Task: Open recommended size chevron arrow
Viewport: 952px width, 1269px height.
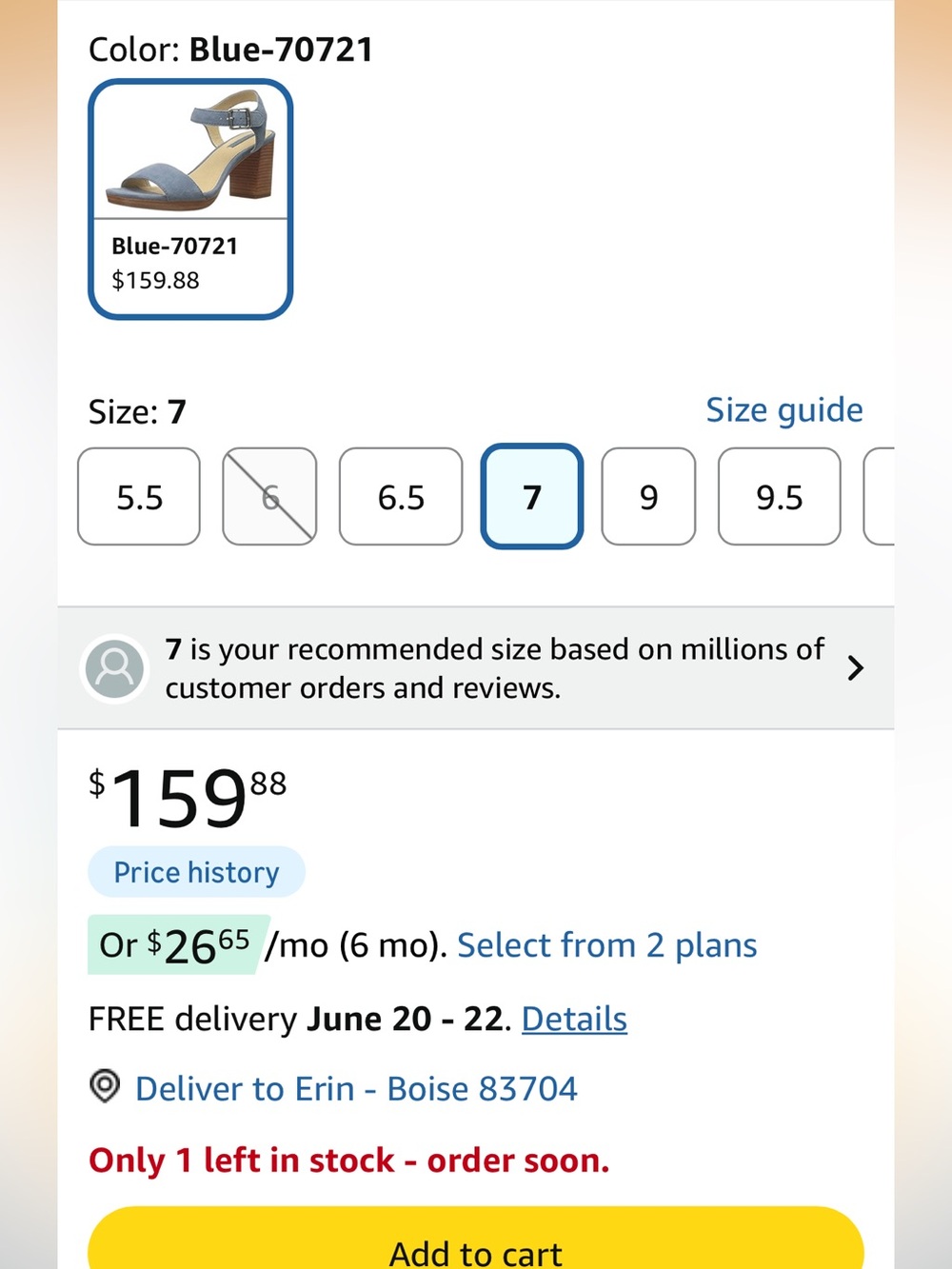Action: (x=855, y=668)
